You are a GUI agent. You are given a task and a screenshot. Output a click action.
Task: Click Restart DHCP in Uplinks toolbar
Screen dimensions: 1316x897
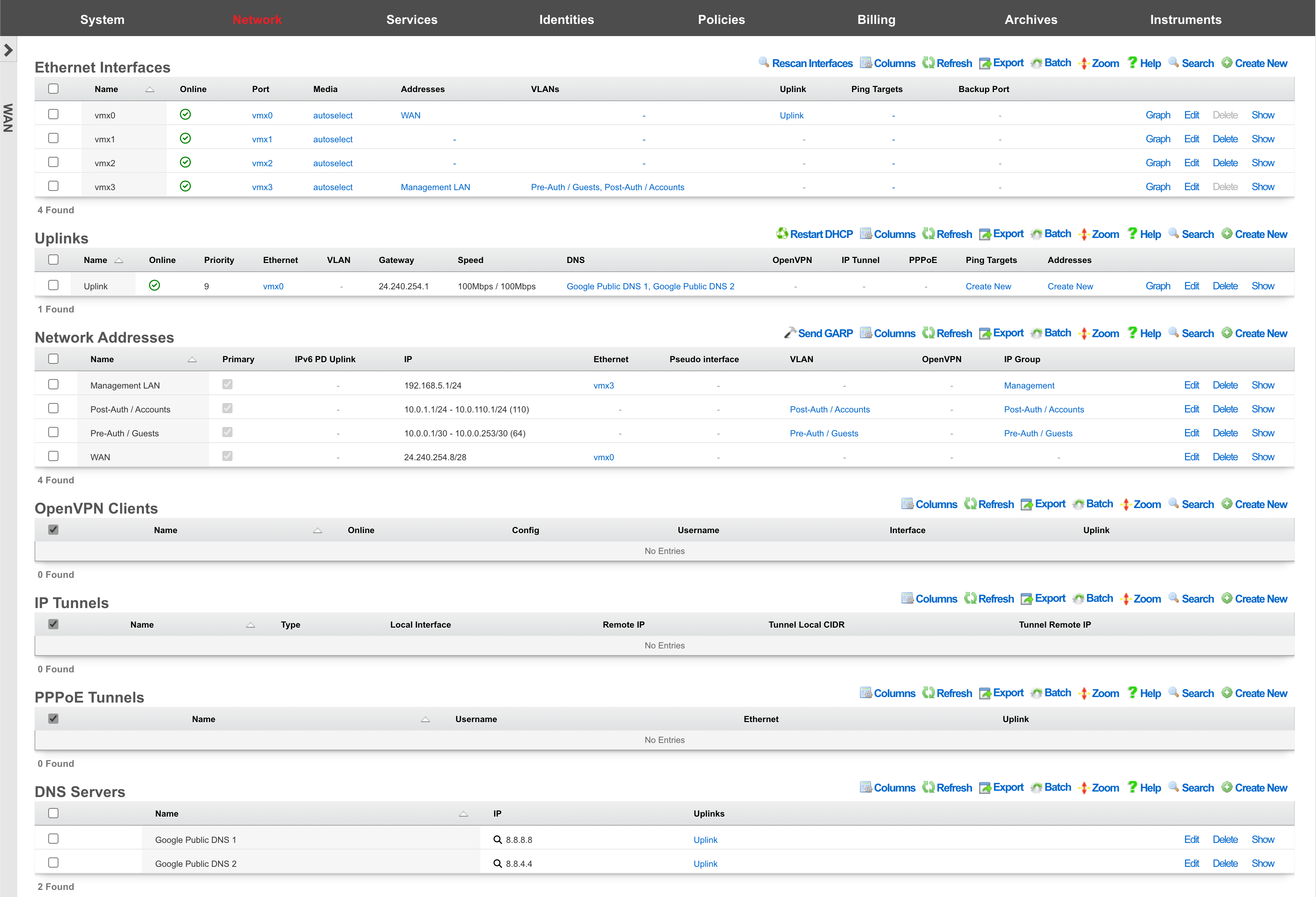[814, 234]
